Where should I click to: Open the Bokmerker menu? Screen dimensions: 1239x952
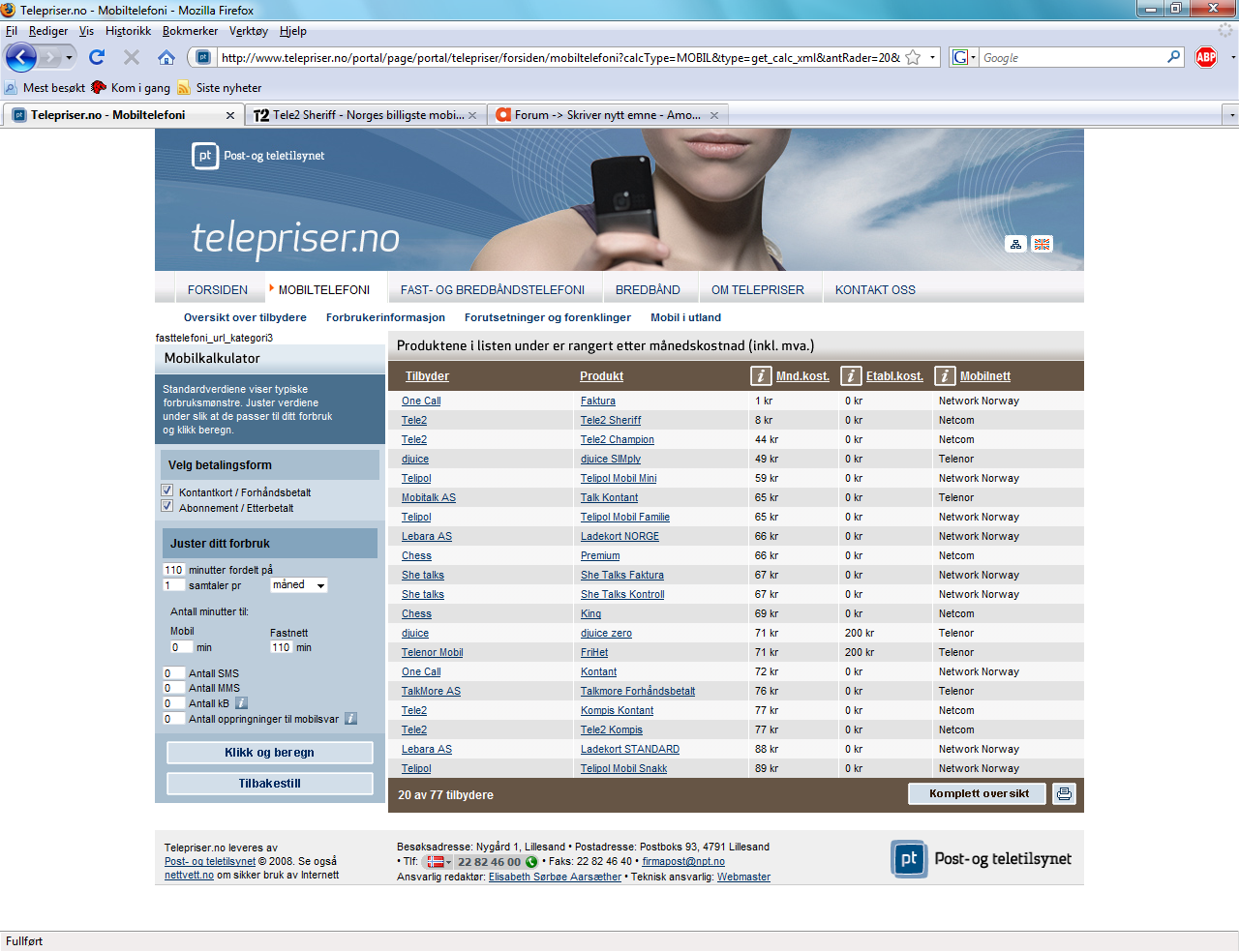point(190,31)
